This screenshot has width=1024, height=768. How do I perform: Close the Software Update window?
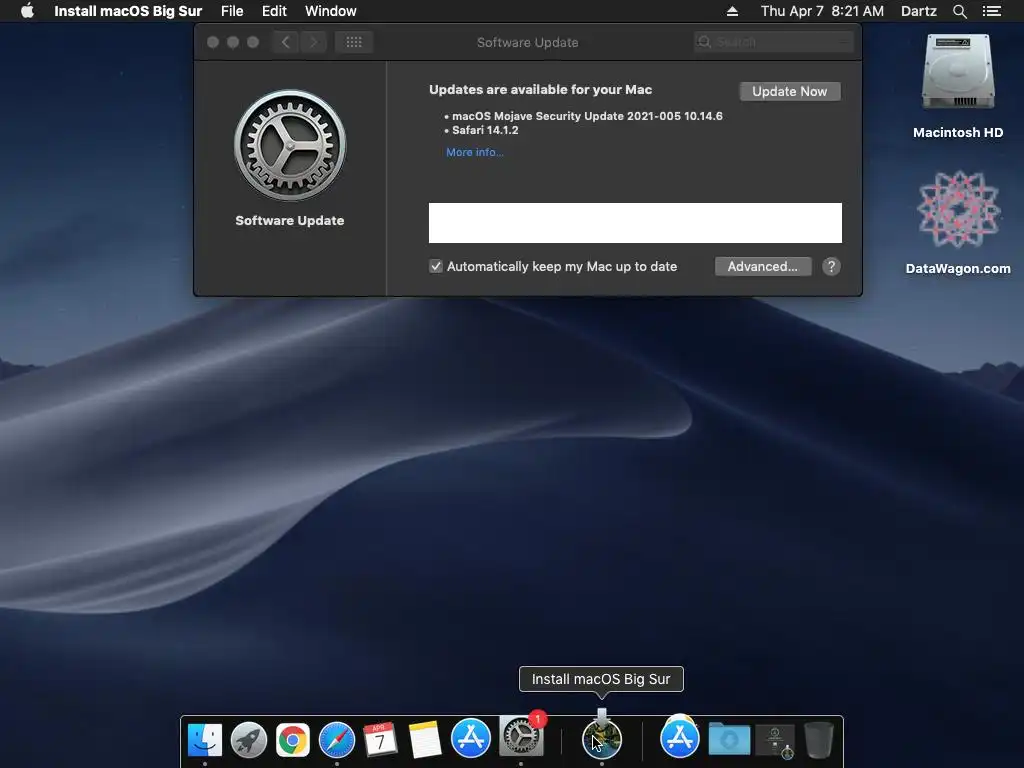(213, 42)
